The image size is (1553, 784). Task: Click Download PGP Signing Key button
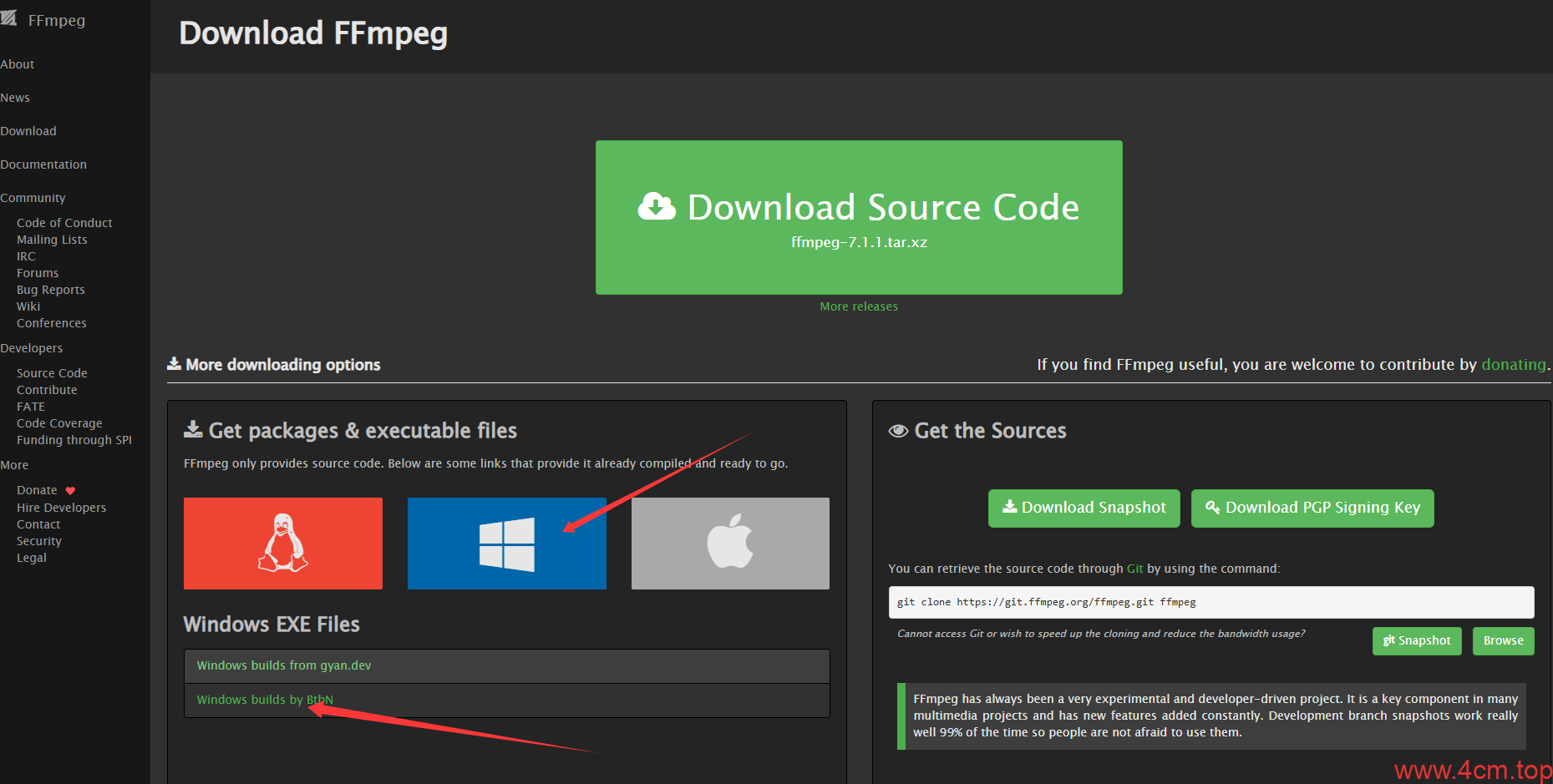1312,508
